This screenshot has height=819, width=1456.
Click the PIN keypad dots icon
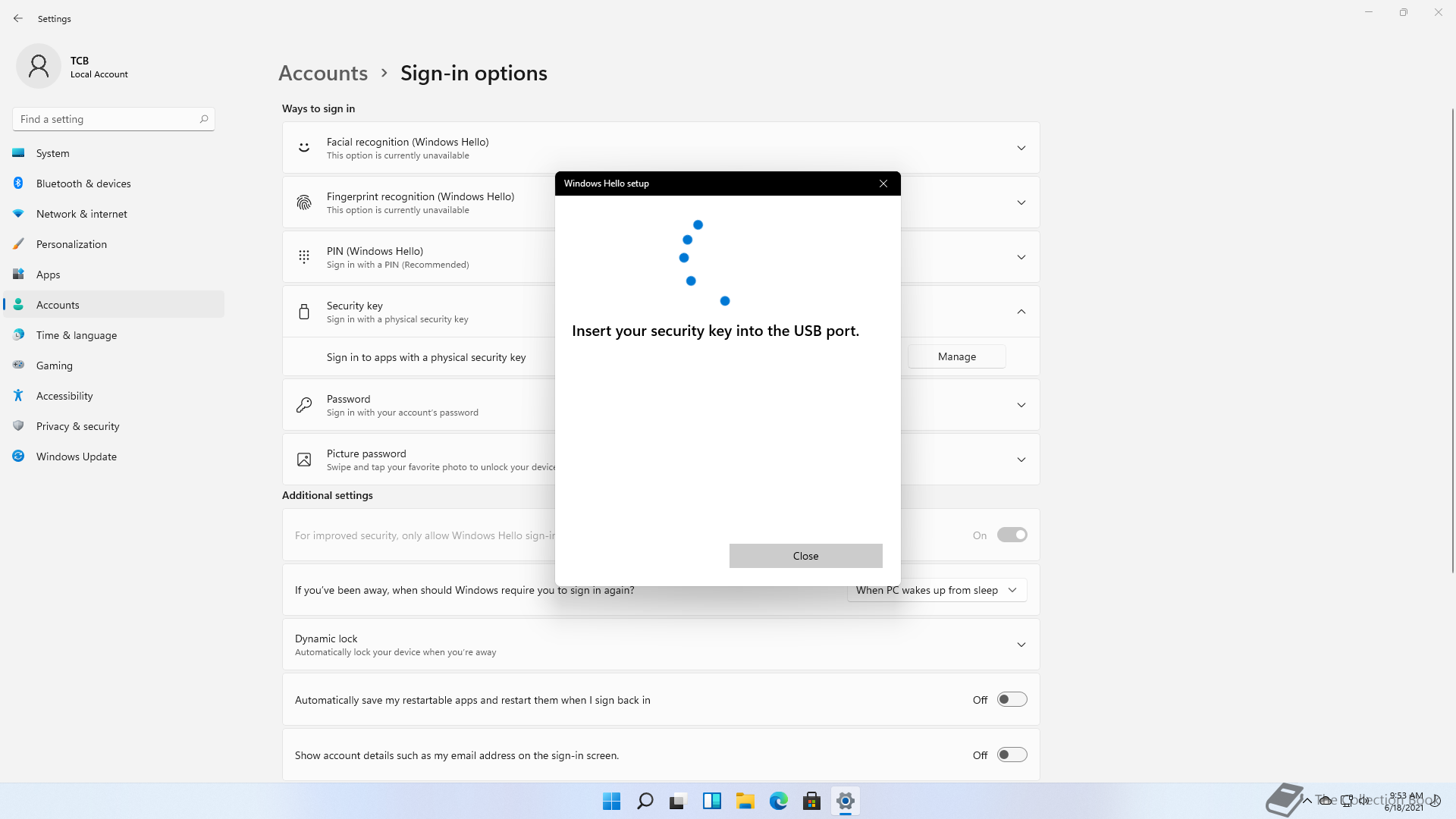[x=304, y=257]
